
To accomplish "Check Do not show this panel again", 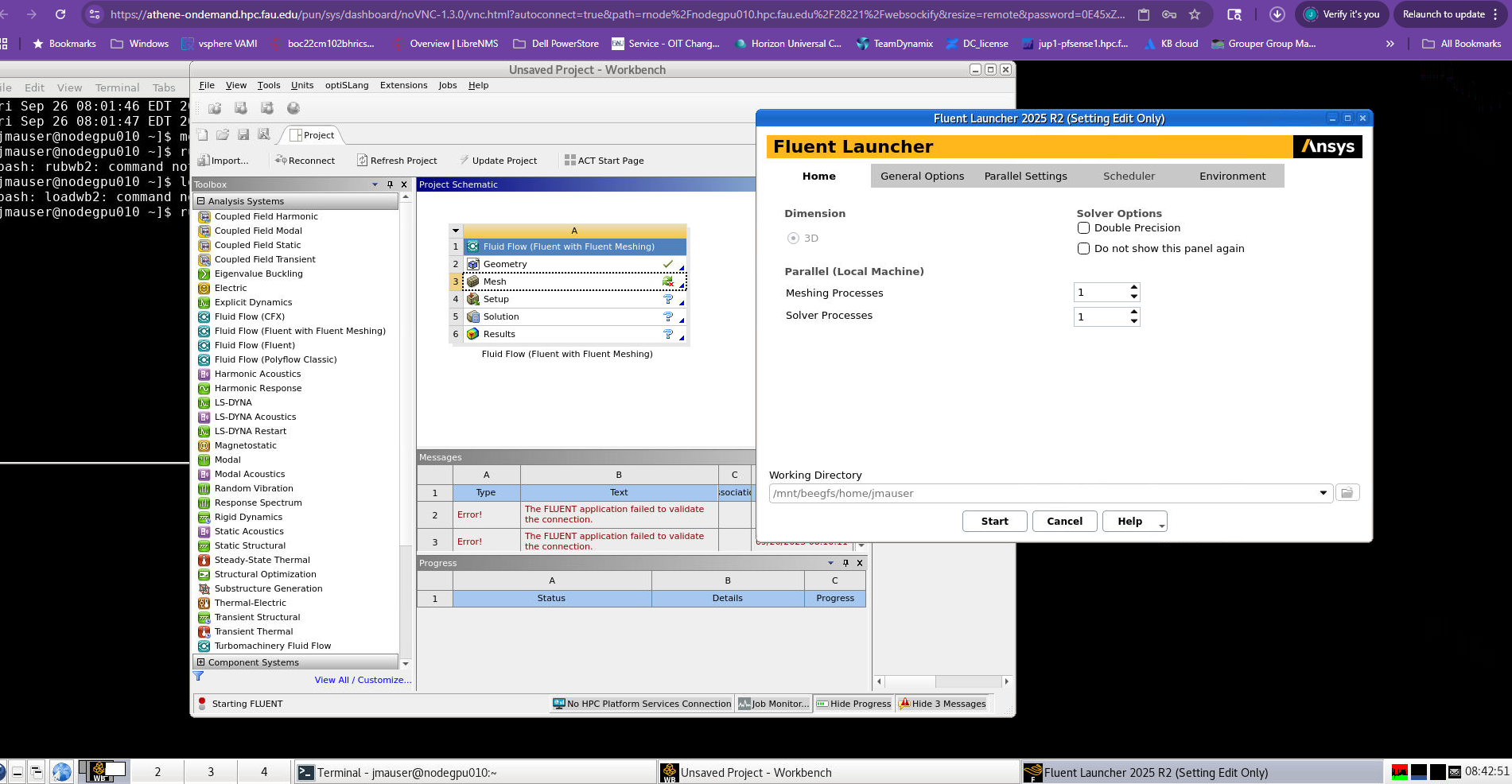I will click(x=1083, y=249).
